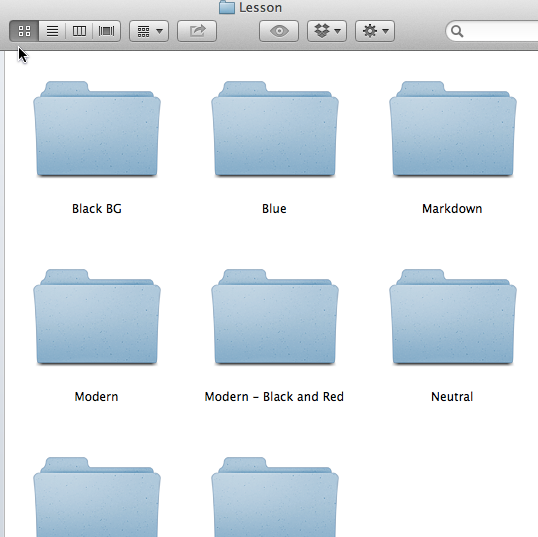Click the magnifying glass search icon

point(457,31)
